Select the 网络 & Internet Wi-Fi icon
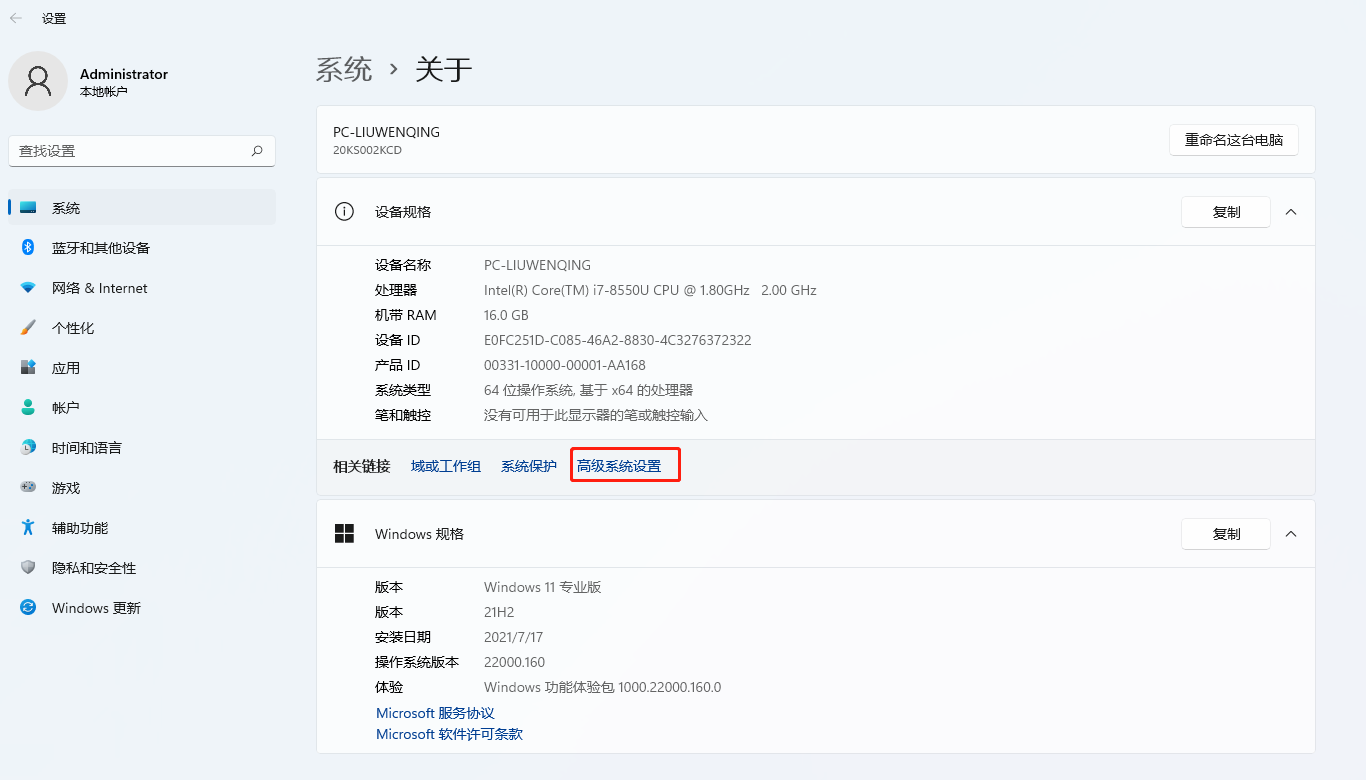Screen dimensions: 1366x780 coord(28,288)
